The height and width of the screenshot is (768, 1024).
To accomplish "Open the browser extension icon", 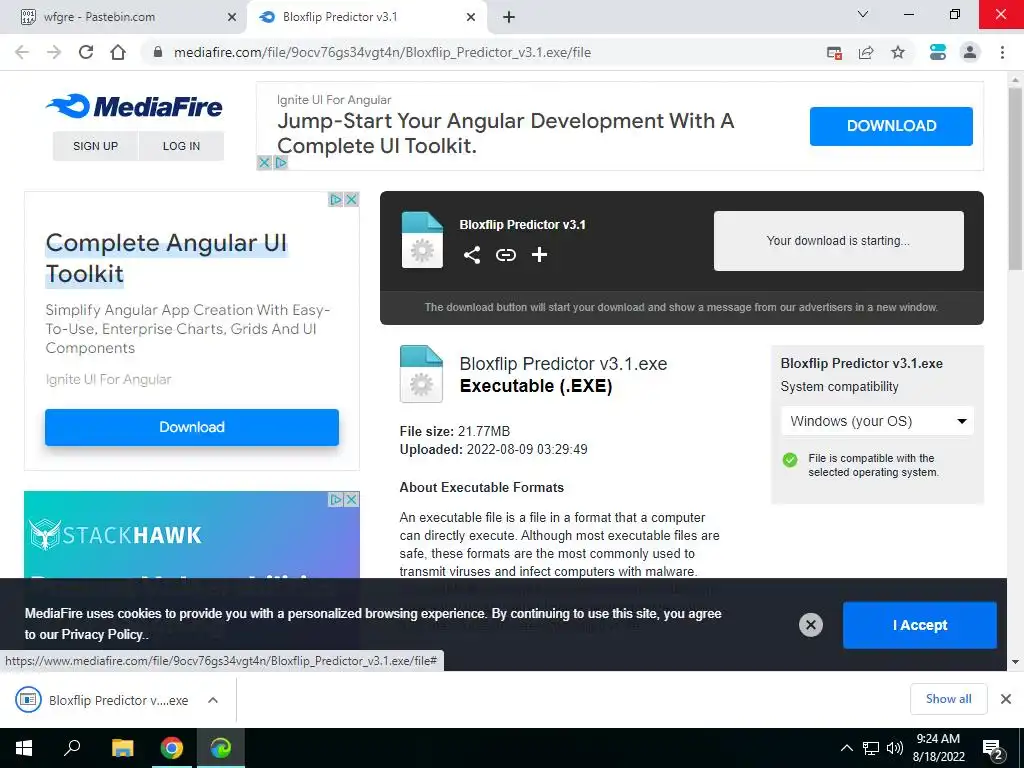I will (938, 52).
